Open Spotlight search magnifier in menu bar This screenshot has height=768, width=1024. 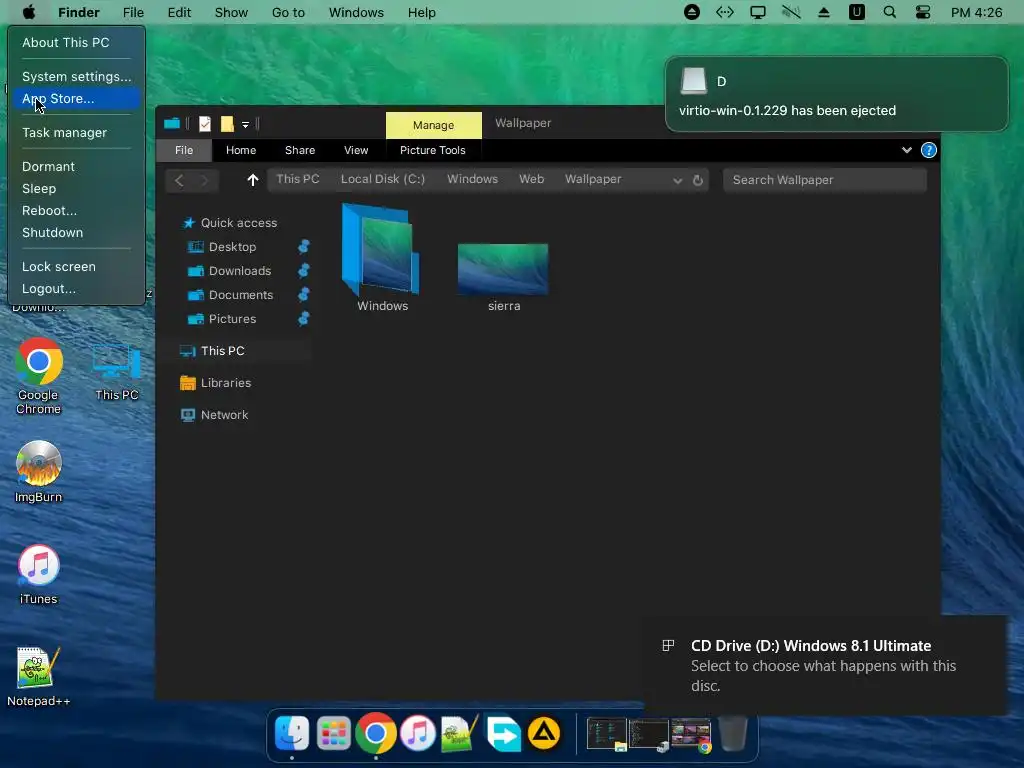point(889,12)
